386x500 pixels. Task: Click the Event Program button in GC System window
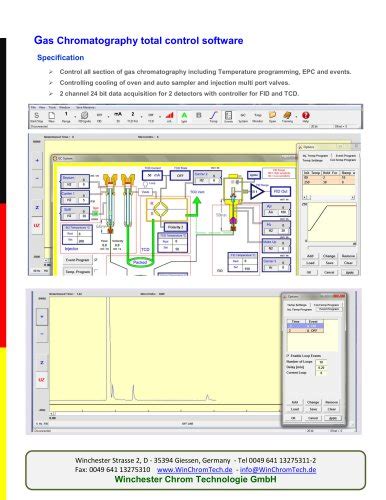point(77,260)
